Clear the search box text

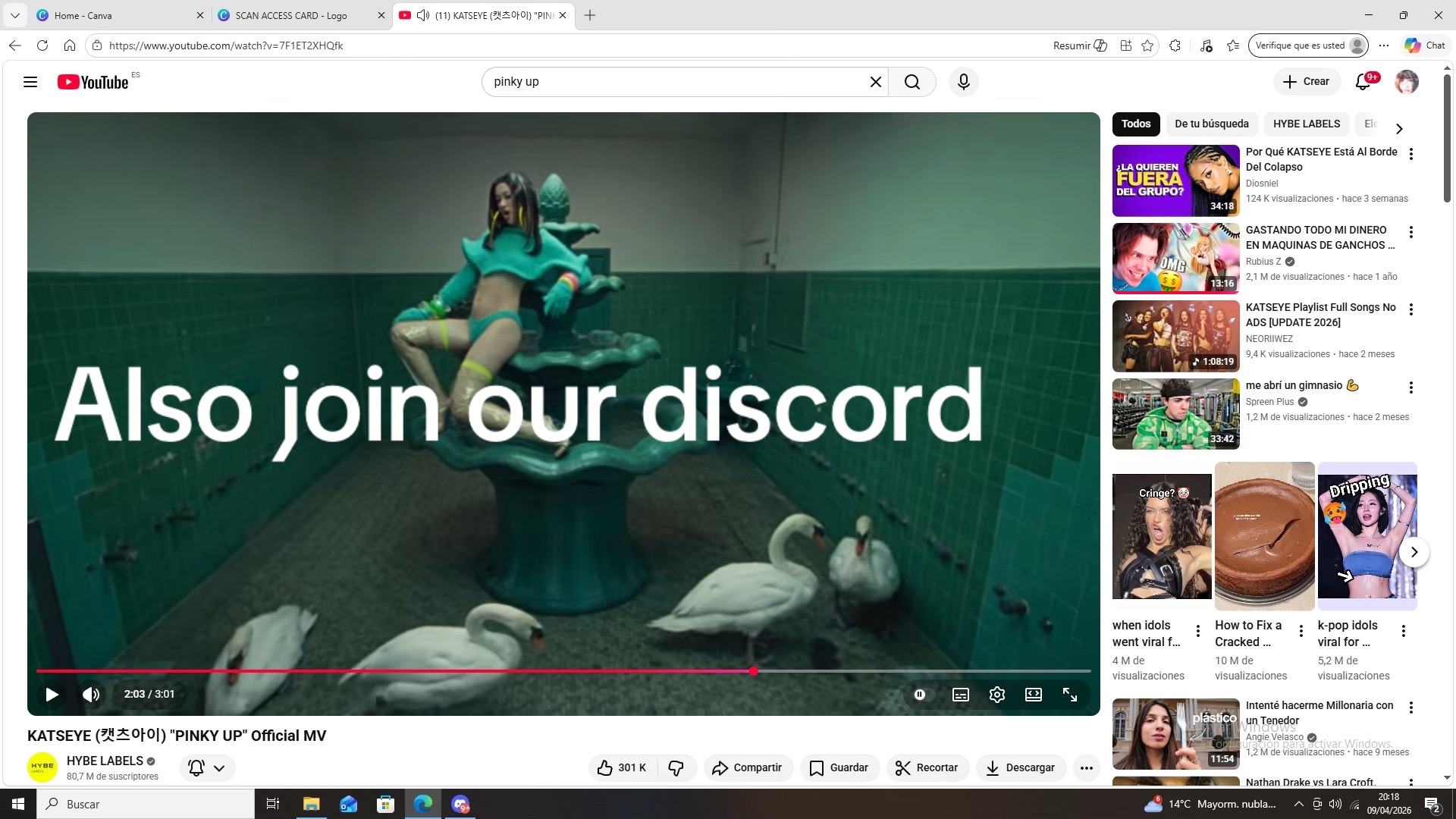875,82
